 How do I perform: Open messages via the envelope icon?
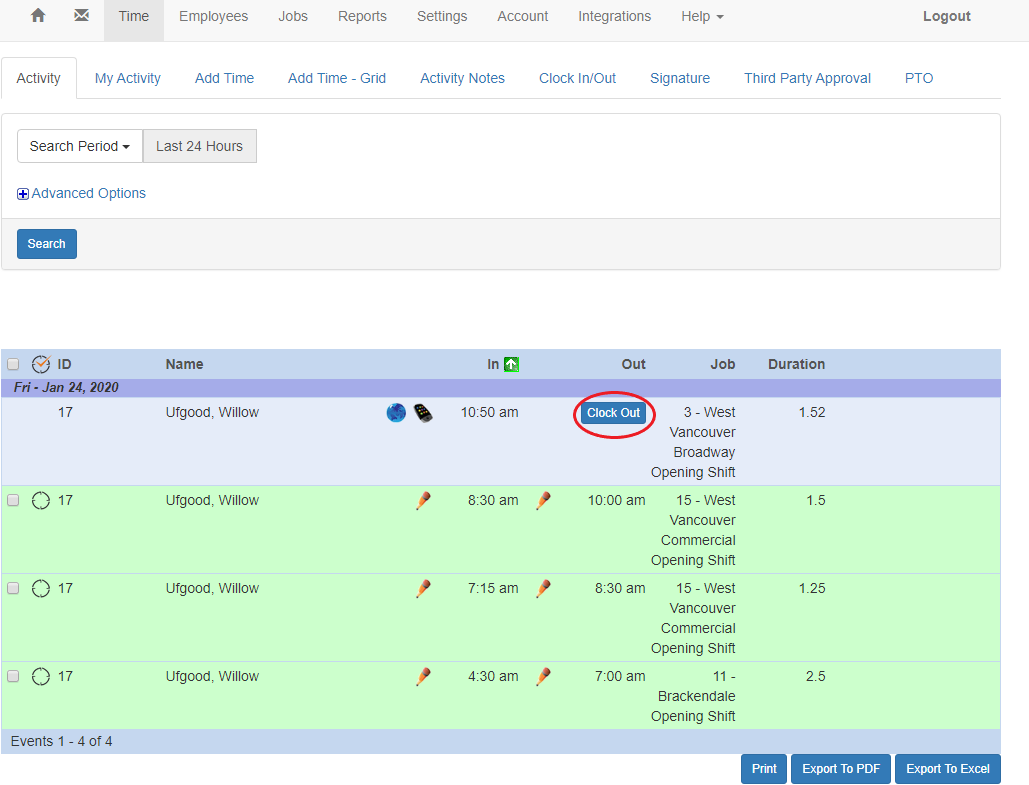81,15
